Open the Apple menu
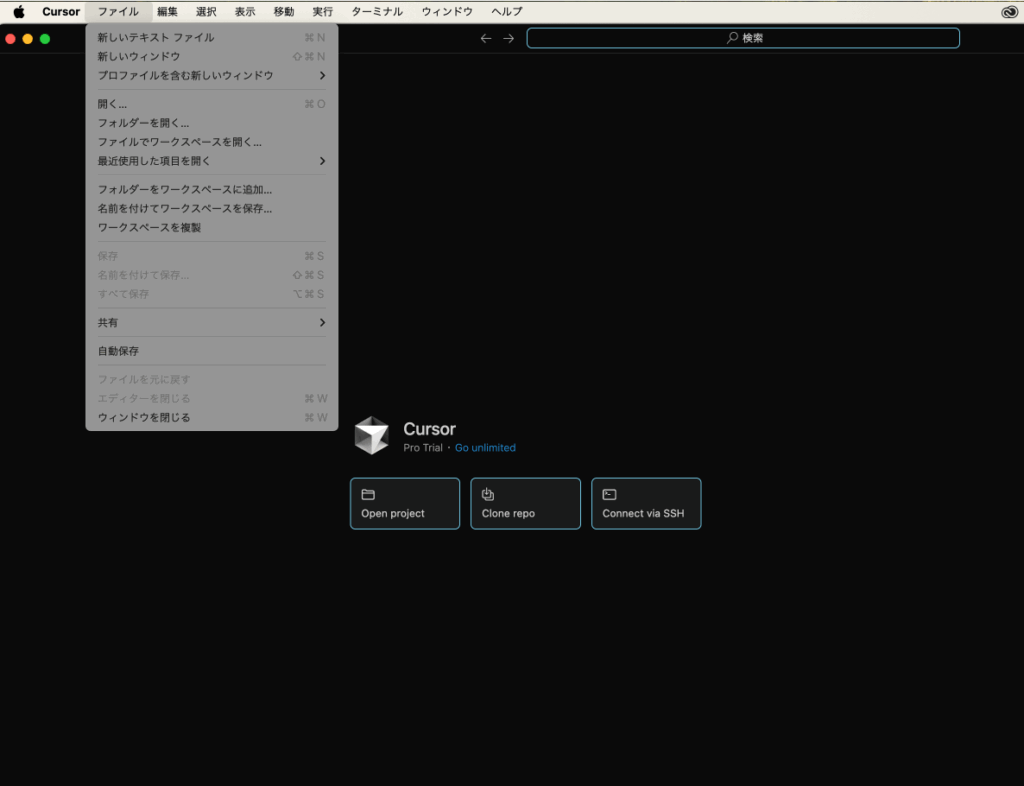This screenshot has width=1024, height=786. pyautogui.click(x=19, y=12)
